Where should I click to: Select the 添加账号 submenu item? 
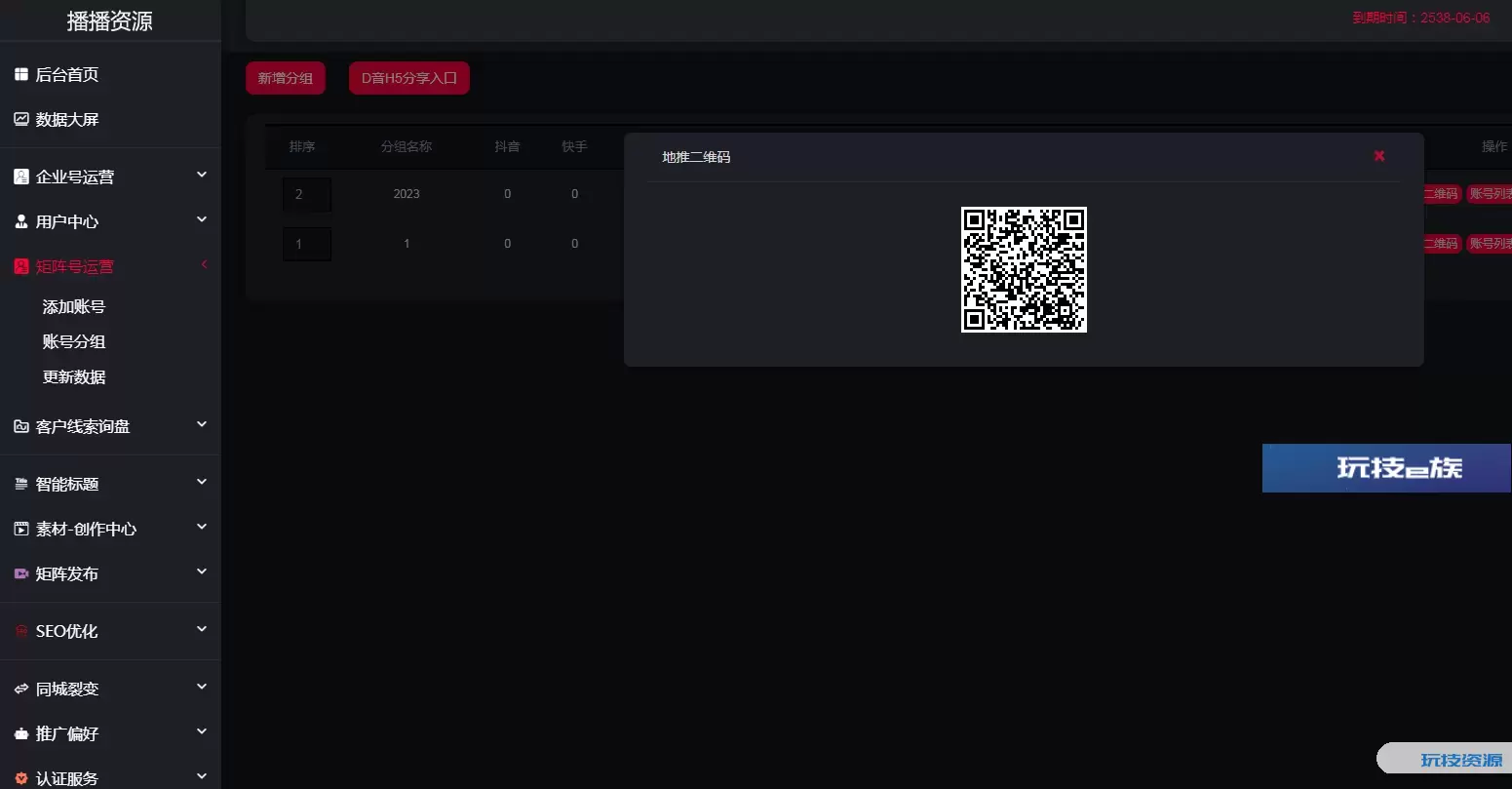74,306
